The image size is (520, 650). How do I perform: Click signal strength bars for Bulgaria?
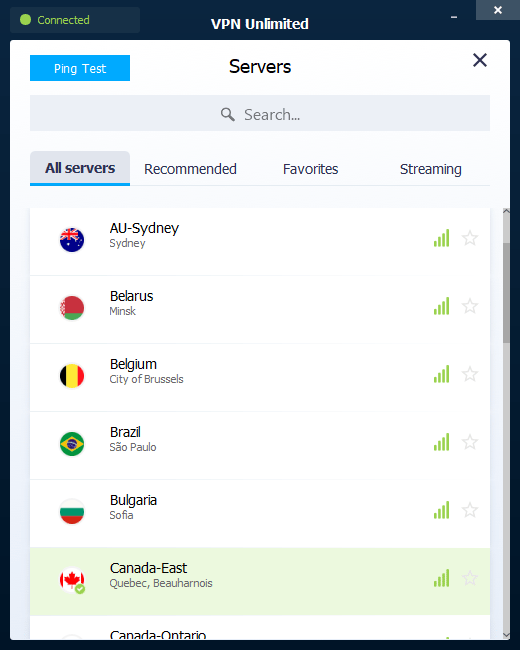442,510
